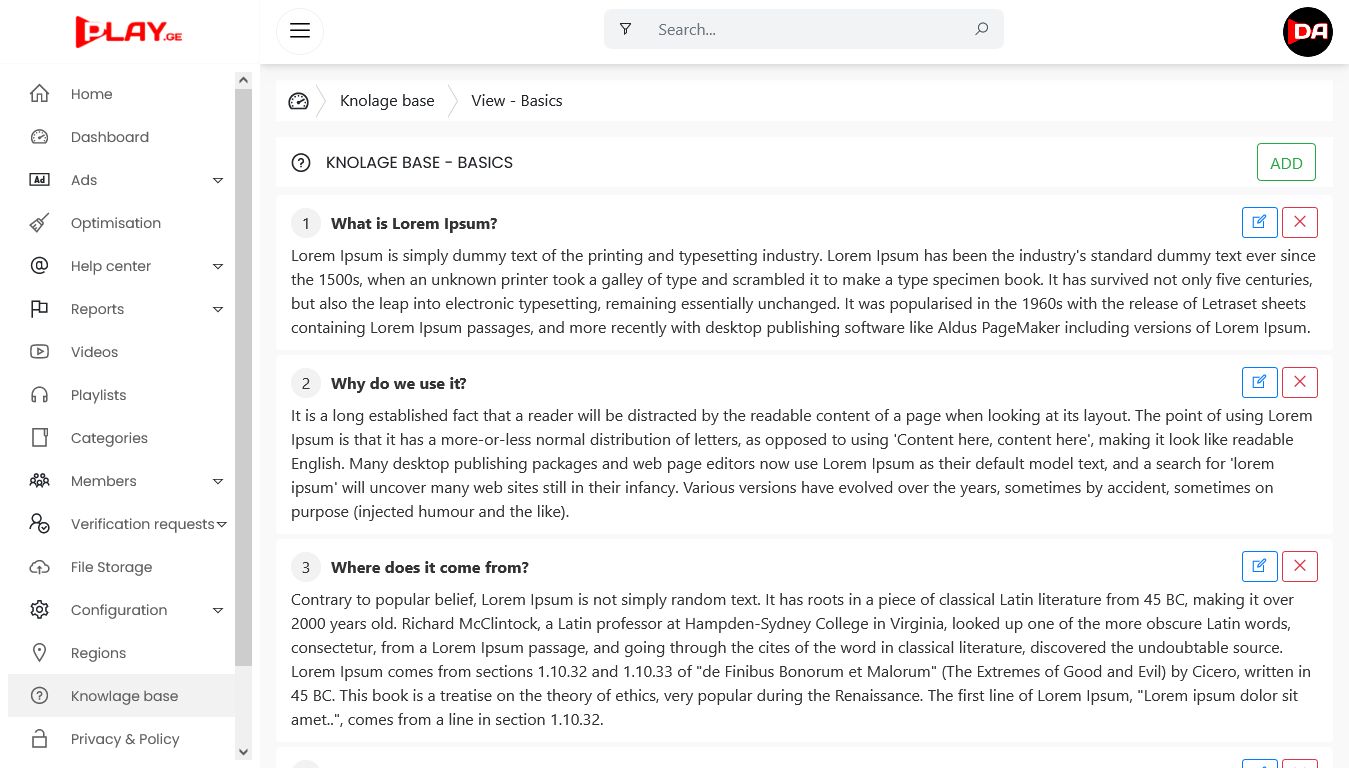Edit the 'What is Lorem Ipsum?' entry

pos(1259,222)
